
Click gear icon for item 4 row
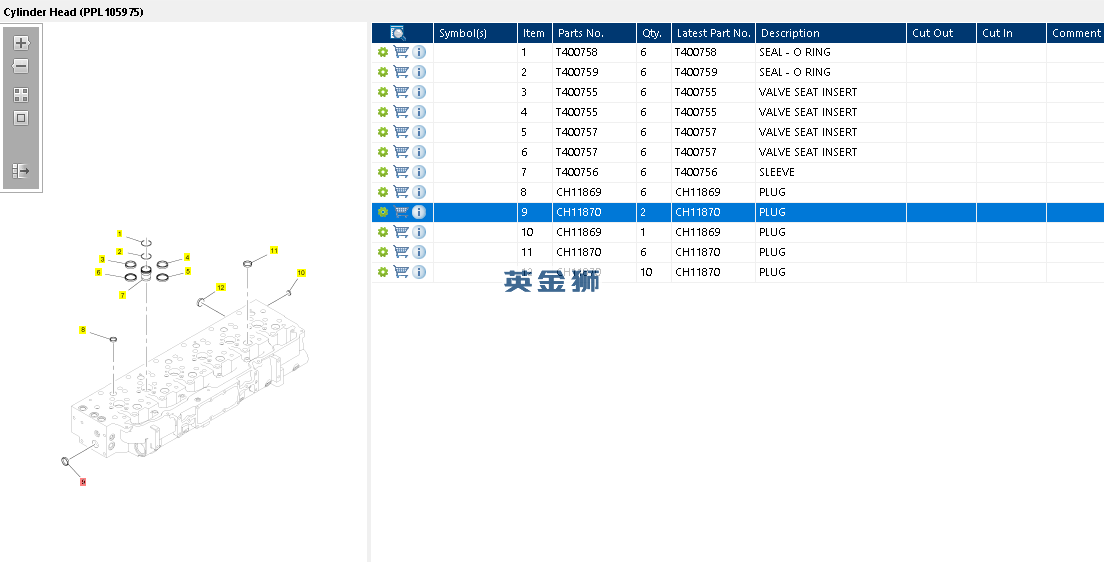[383, 112]
